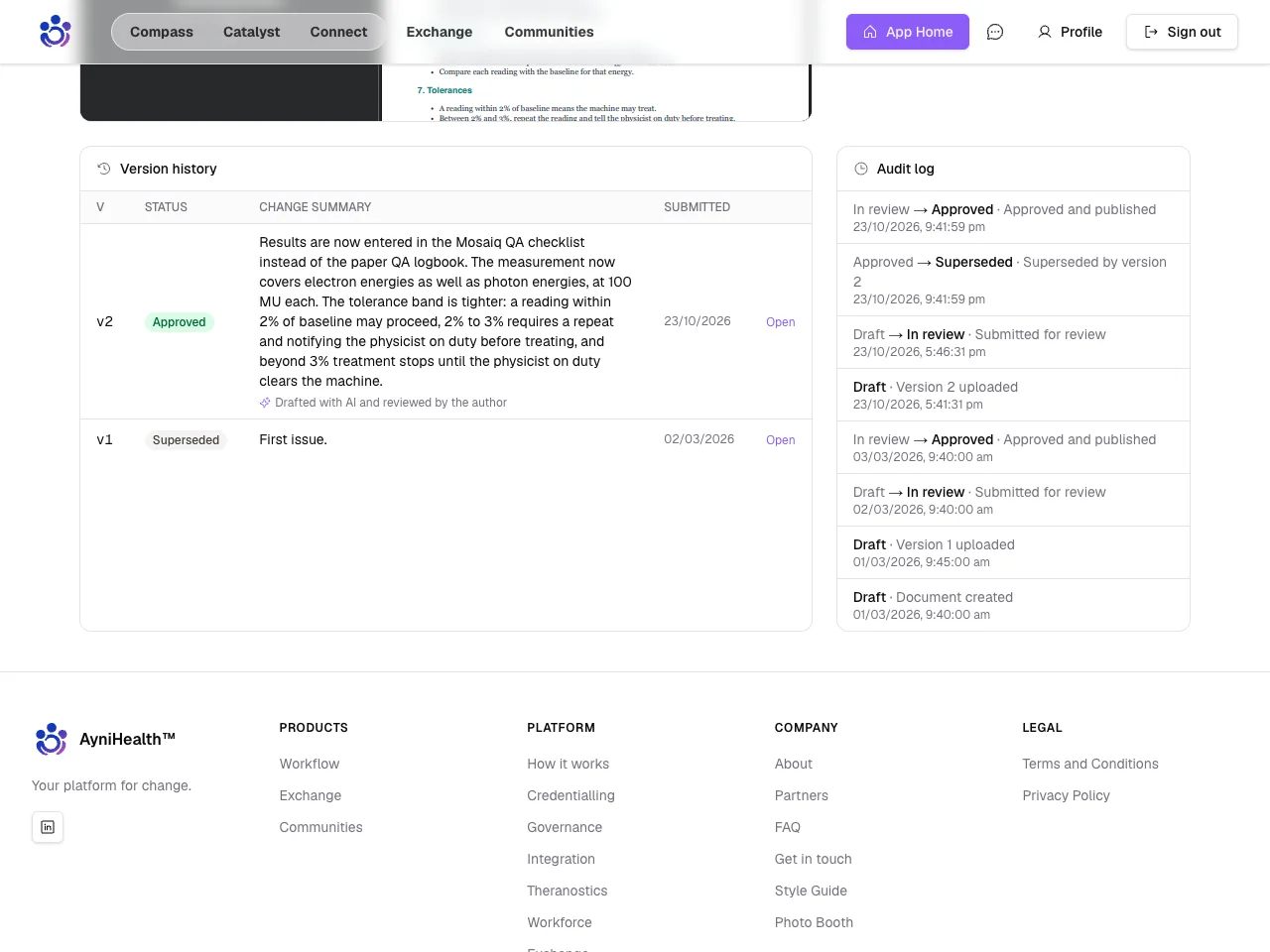Screen dimensions: 1270x952
Task: Open the Privacy Policy link
Action: point(1067,795)
